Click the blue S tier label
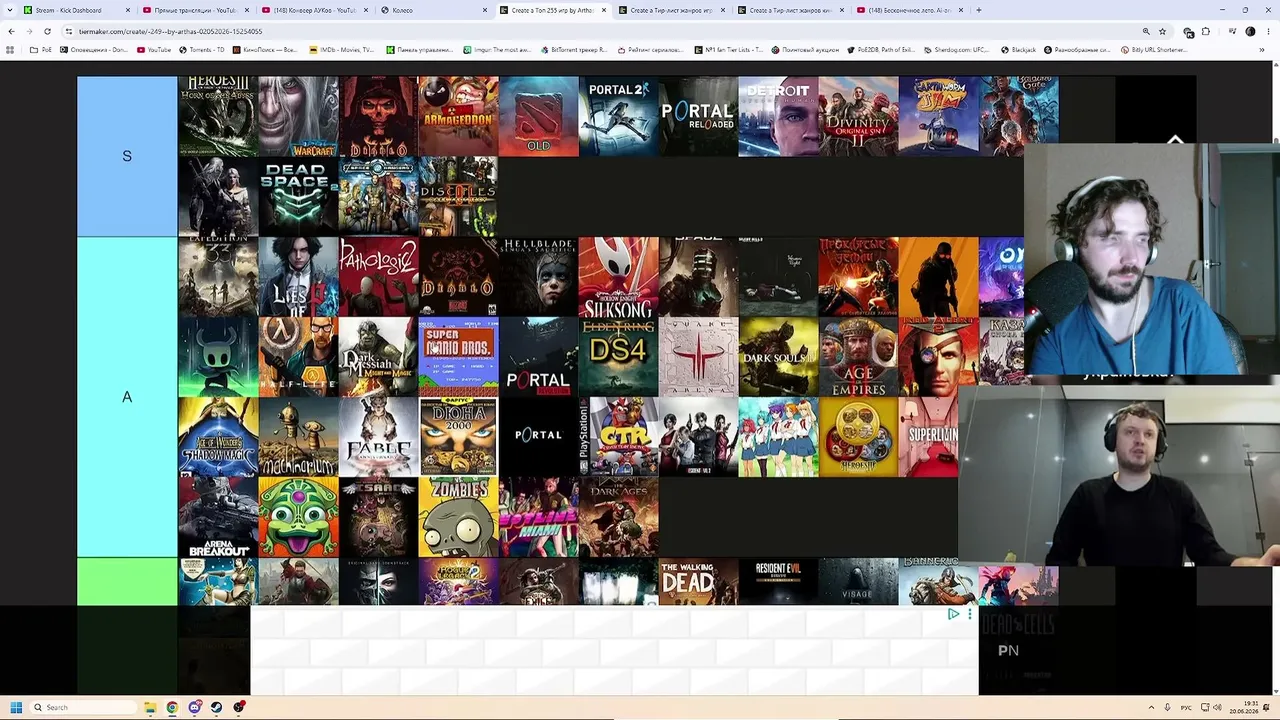Viewport: 1280px width, 720px height. (127, 156)
